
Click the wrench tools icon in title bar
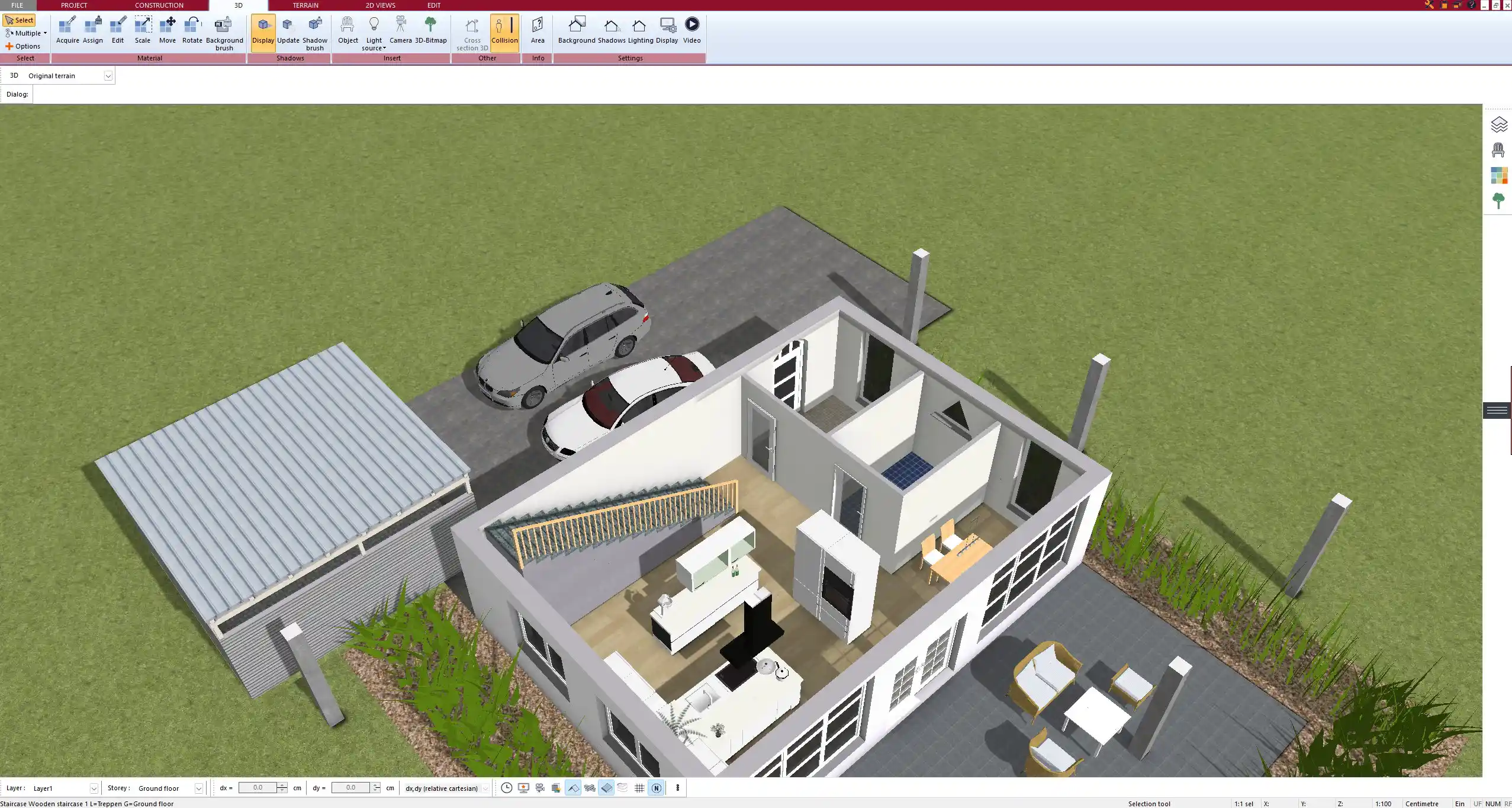1429,5
